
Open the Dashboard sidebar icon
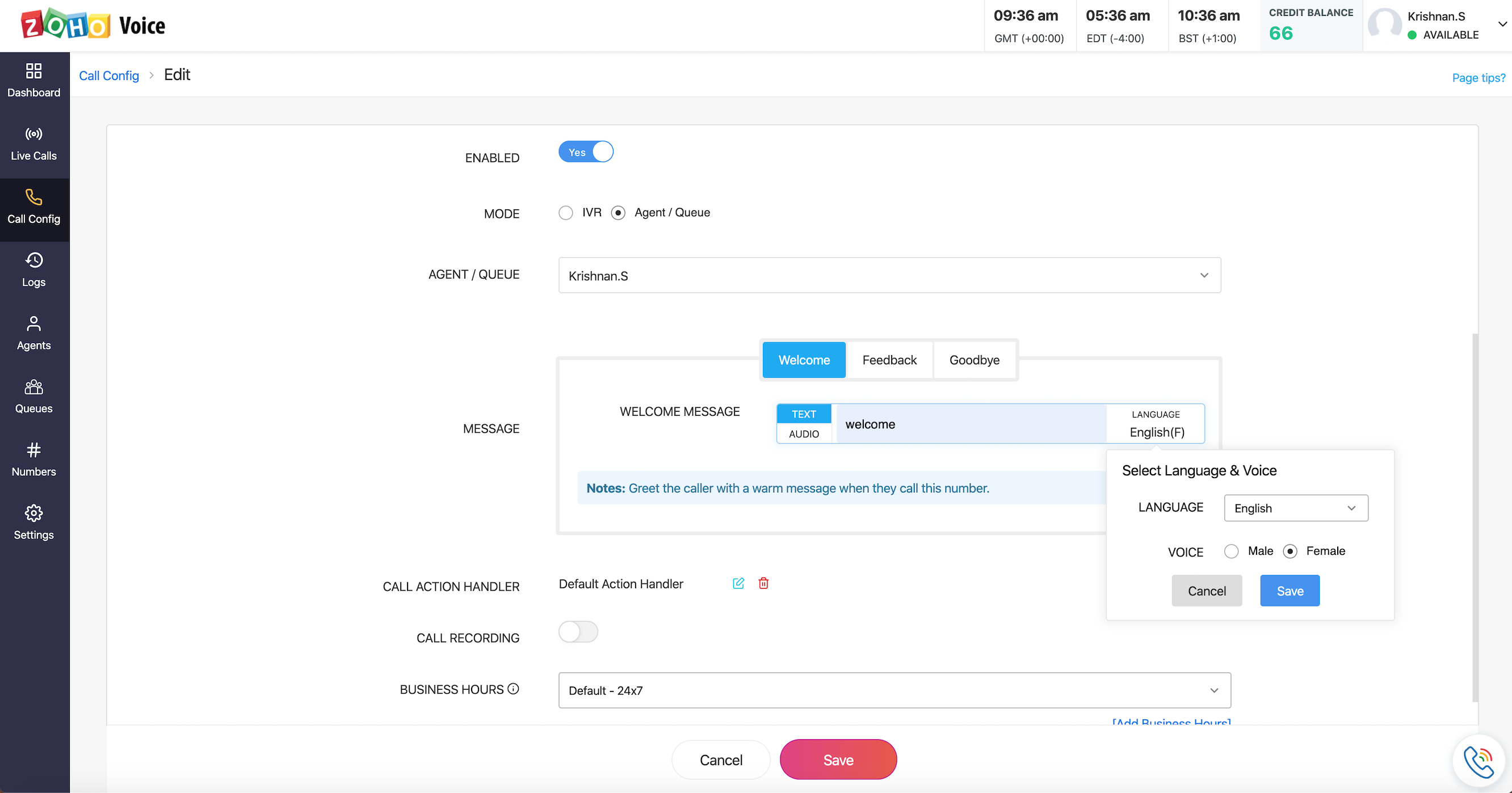pyautogui.click(x=33, y=71)
